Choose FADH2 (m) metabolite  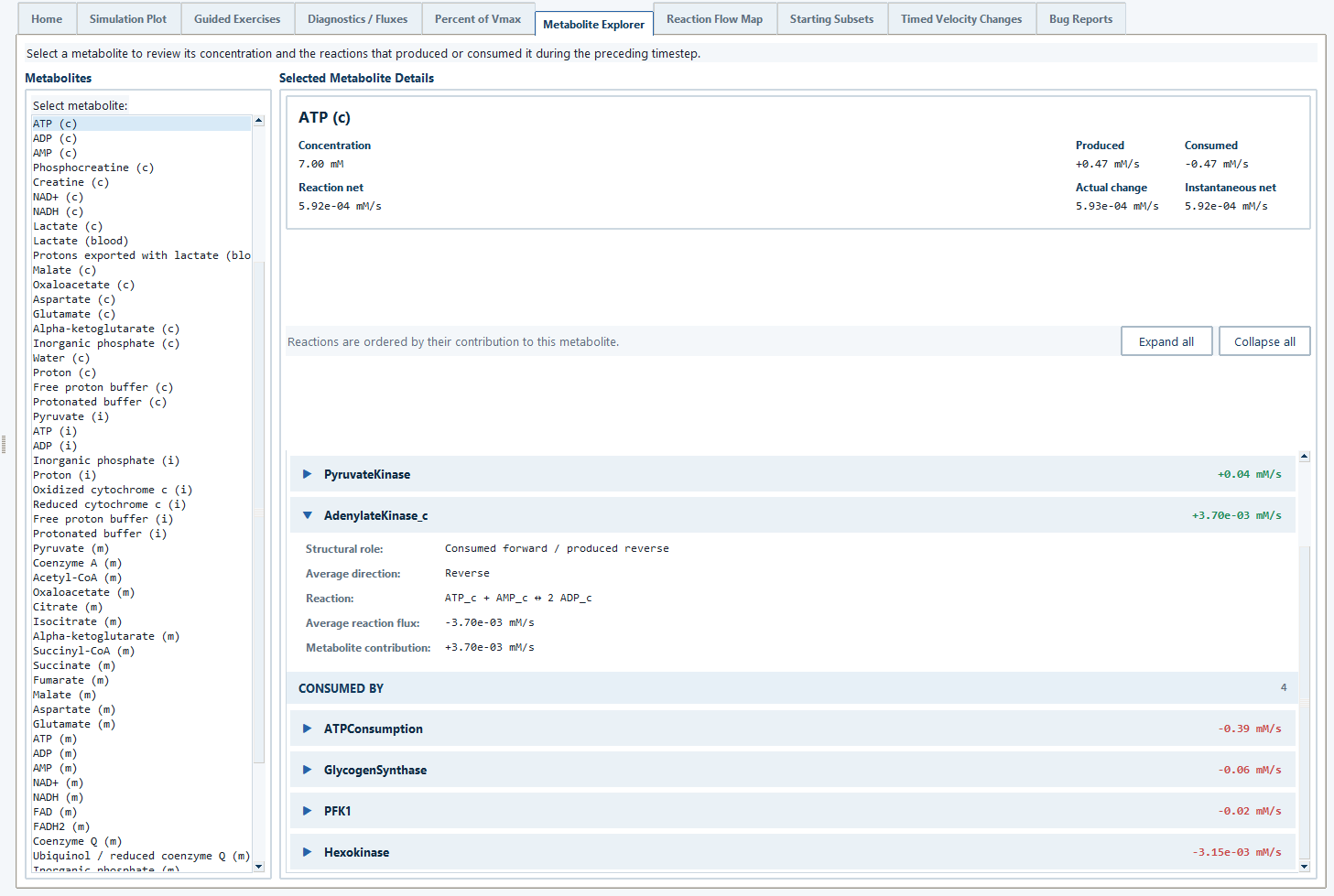click(x=141, y=826)
